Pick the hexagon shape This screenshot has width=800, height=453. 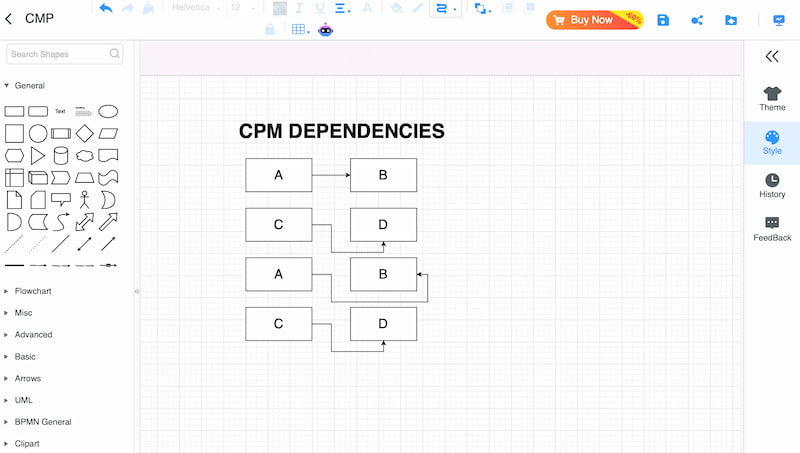click(14, 156)
